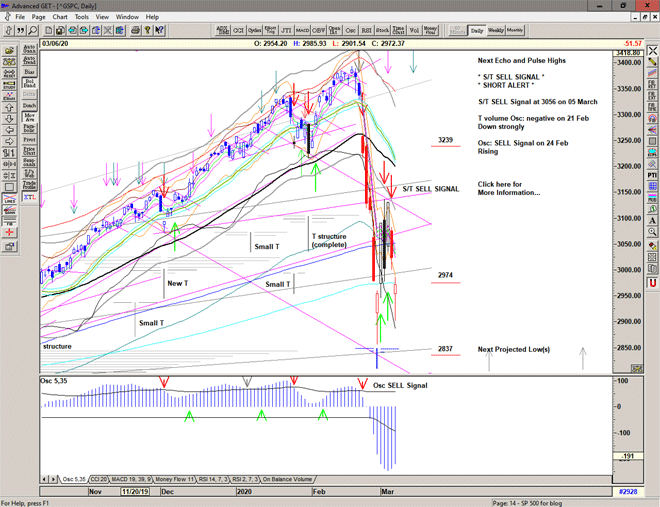Select the On Balance Volume tab
Screen dimensions: 660x507
[x=284, y=479]
